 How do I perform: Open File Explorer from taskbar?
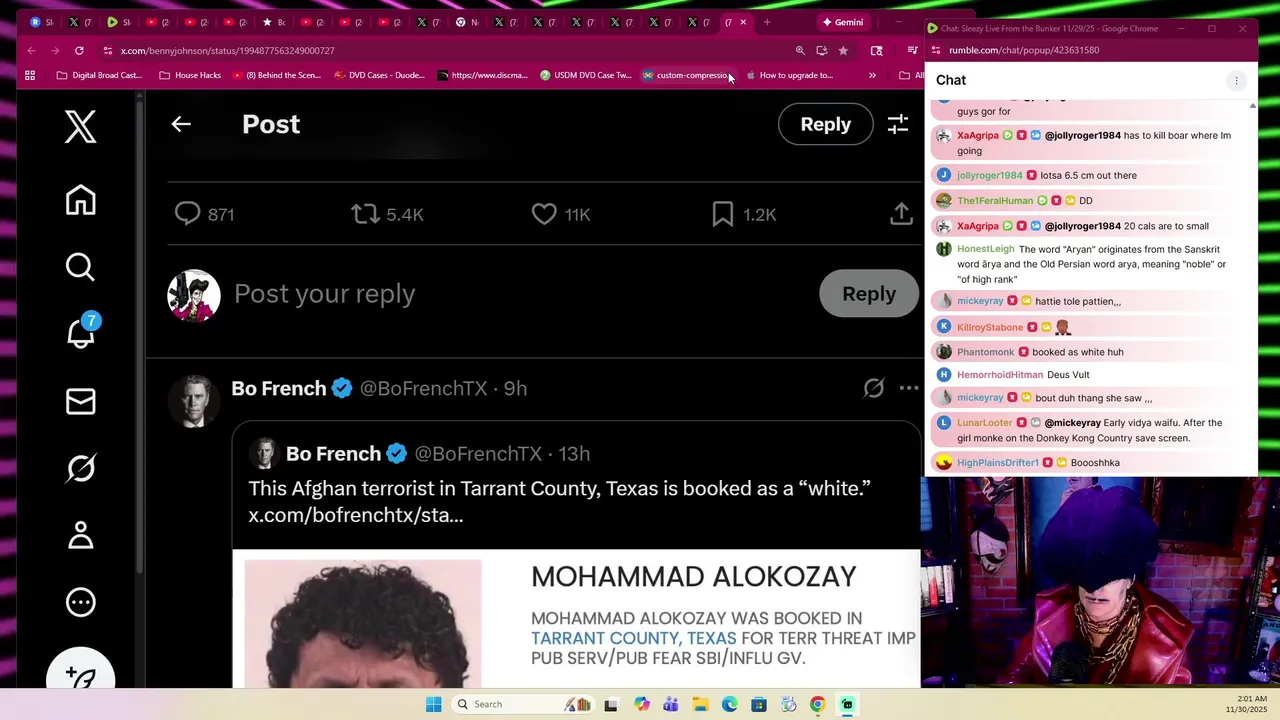coord(700,704)
